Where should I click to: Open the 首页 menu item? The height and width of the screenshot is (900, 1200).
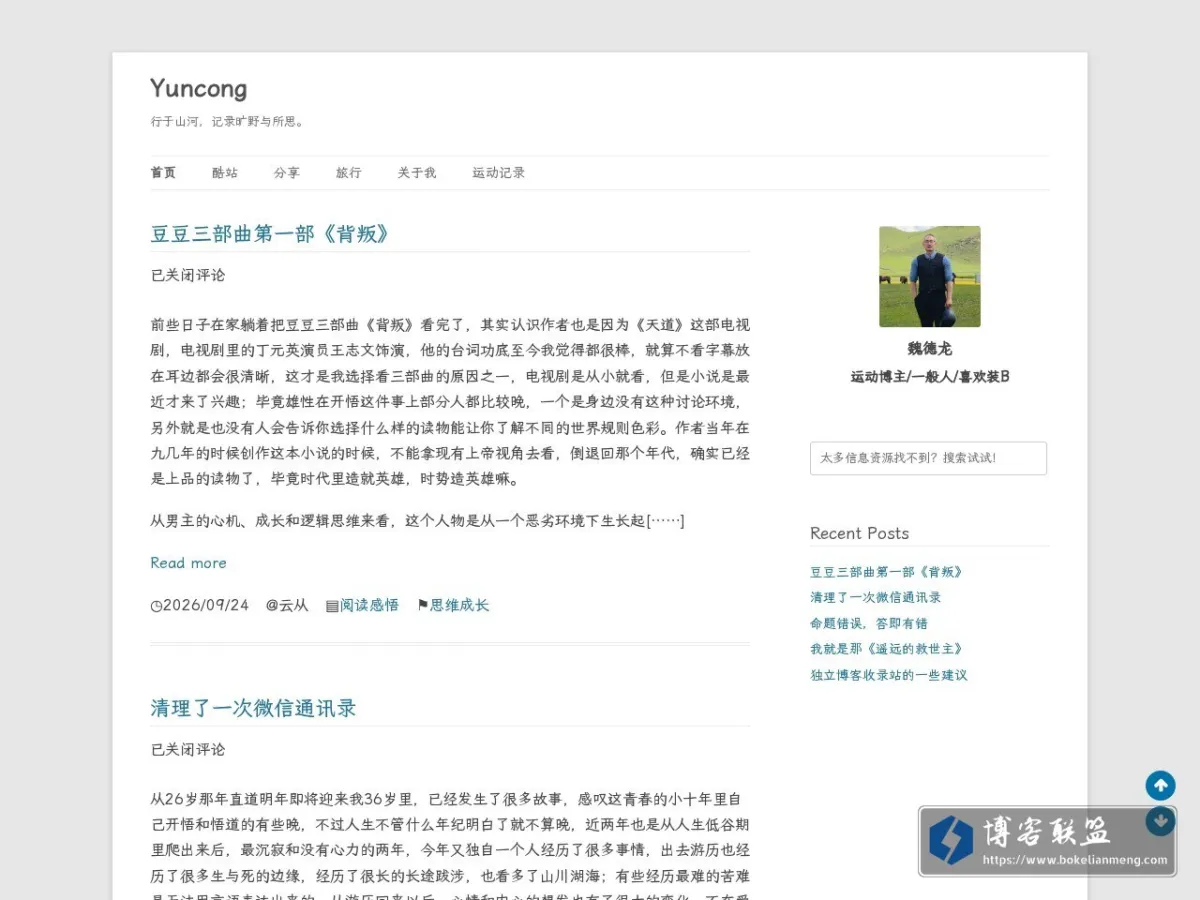click(x=163, y=173)
